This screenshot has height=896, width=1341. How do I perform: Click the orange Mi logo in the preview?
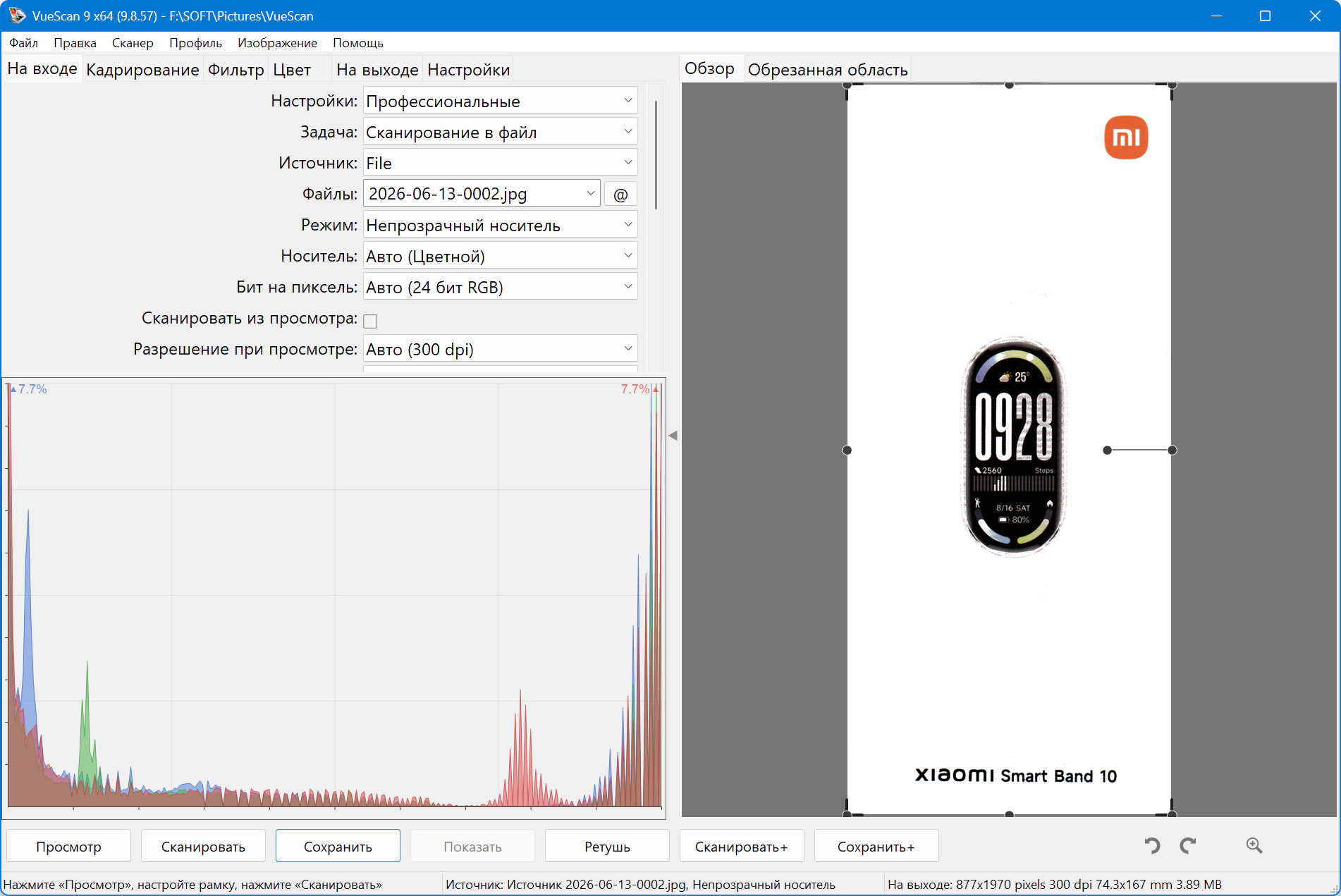[x=1126, y=137]
